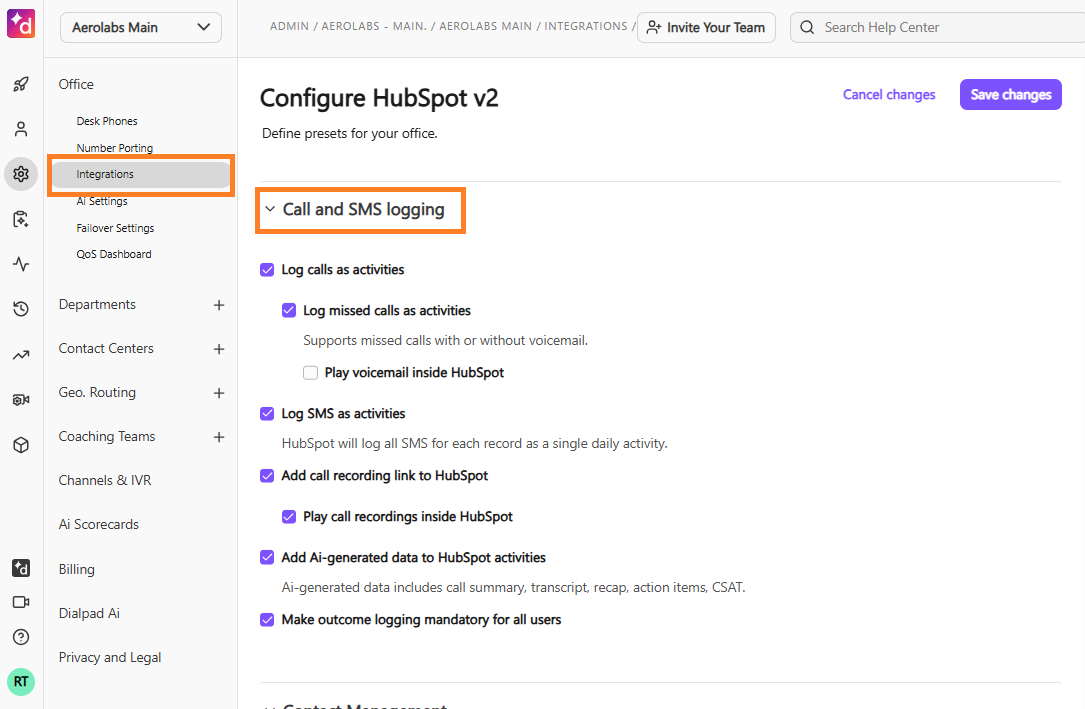Open Ai Scorecards
Viewport: 1085px width, 709px height.
click(98, 525)
